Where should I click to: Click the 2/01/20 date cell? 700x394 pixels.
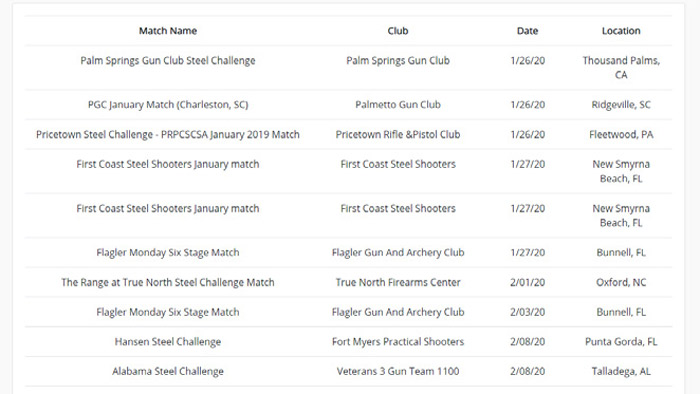[x=527, y=282]
